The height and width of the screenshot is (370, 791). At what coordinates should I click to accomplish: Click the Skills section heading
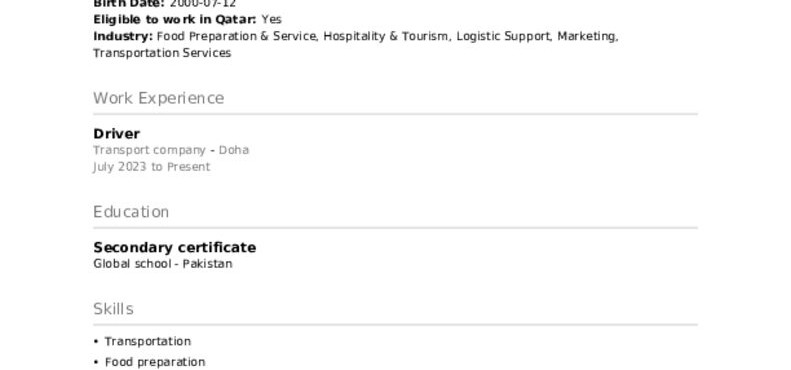(x=114, y=309)
